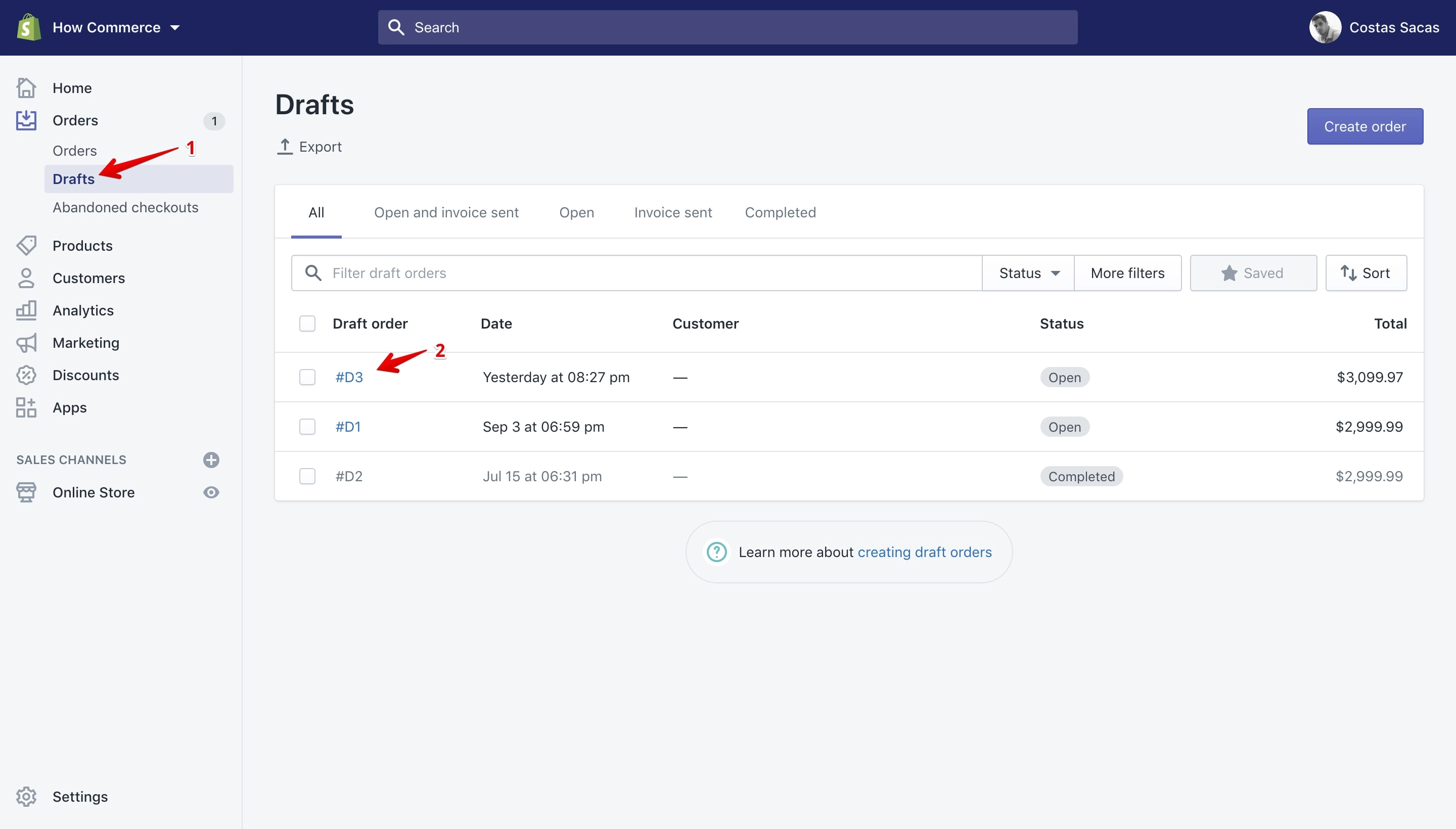Click the Home house icon
Viewport: 1456px width, 829px height.
26,87
